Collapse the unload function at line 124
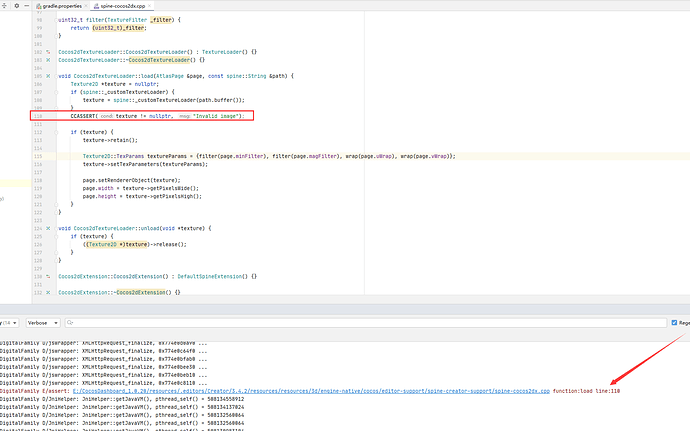690x431 pixels. point(56,228)
